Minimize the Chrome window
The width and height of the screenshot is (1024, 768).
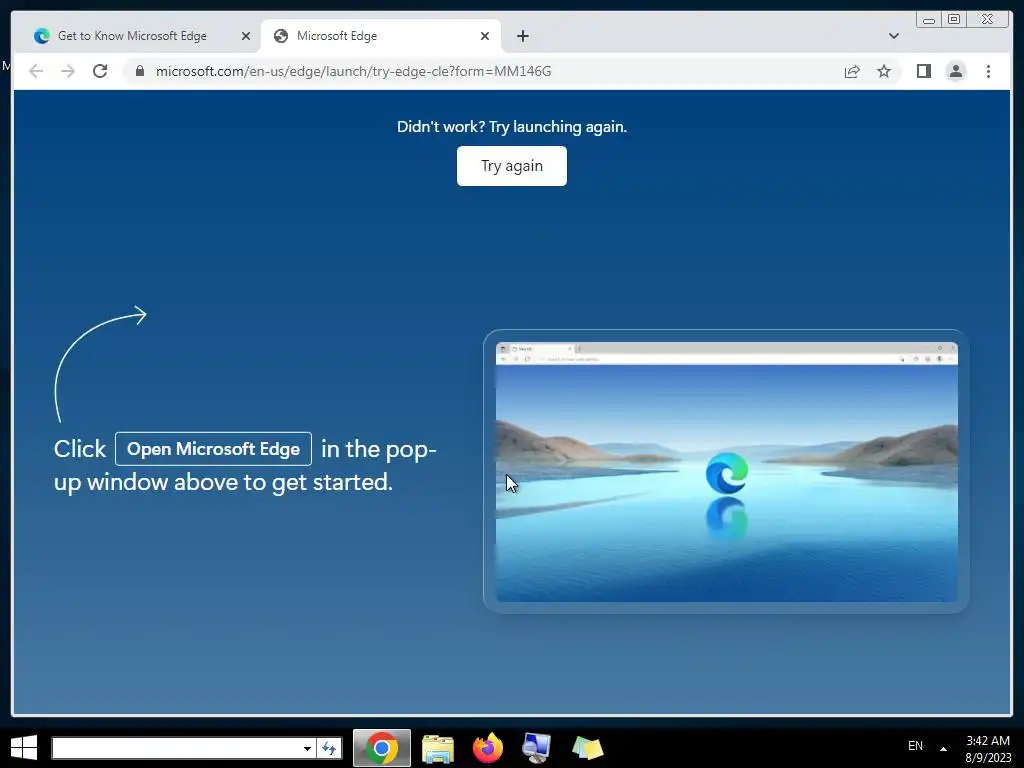click(x=929, y=20)
